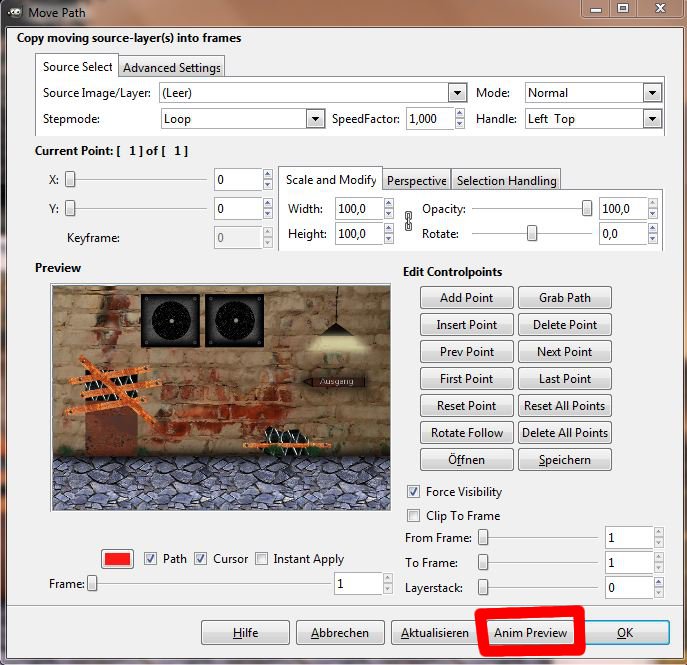The width and height of the screenshot is (687, 665).
Task: Click the Y coordinate value field
Action: click(x=238, y=209)
